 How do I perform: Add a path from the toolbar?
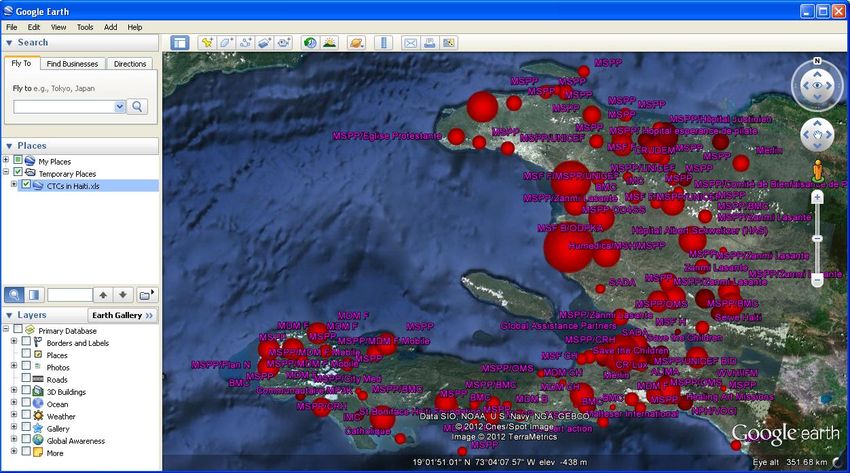tap(245, 43)
